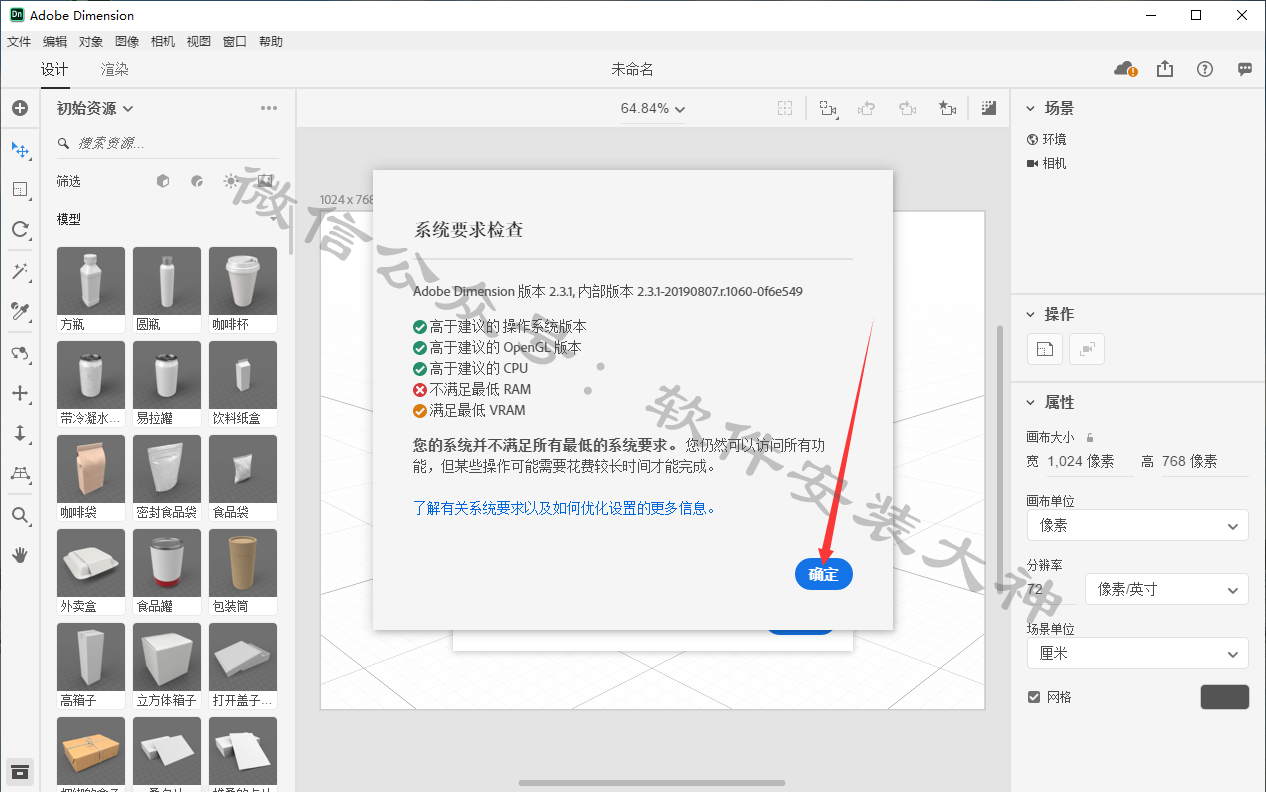Click the frame selection icon in canvas toolbar

point(786,108)
